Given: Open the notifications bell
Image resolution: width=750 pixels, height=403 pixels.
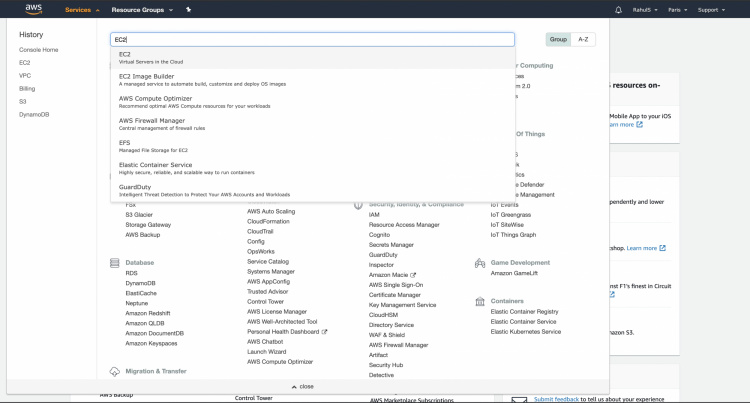Looking at the screenshot, I should pos(619,10).
